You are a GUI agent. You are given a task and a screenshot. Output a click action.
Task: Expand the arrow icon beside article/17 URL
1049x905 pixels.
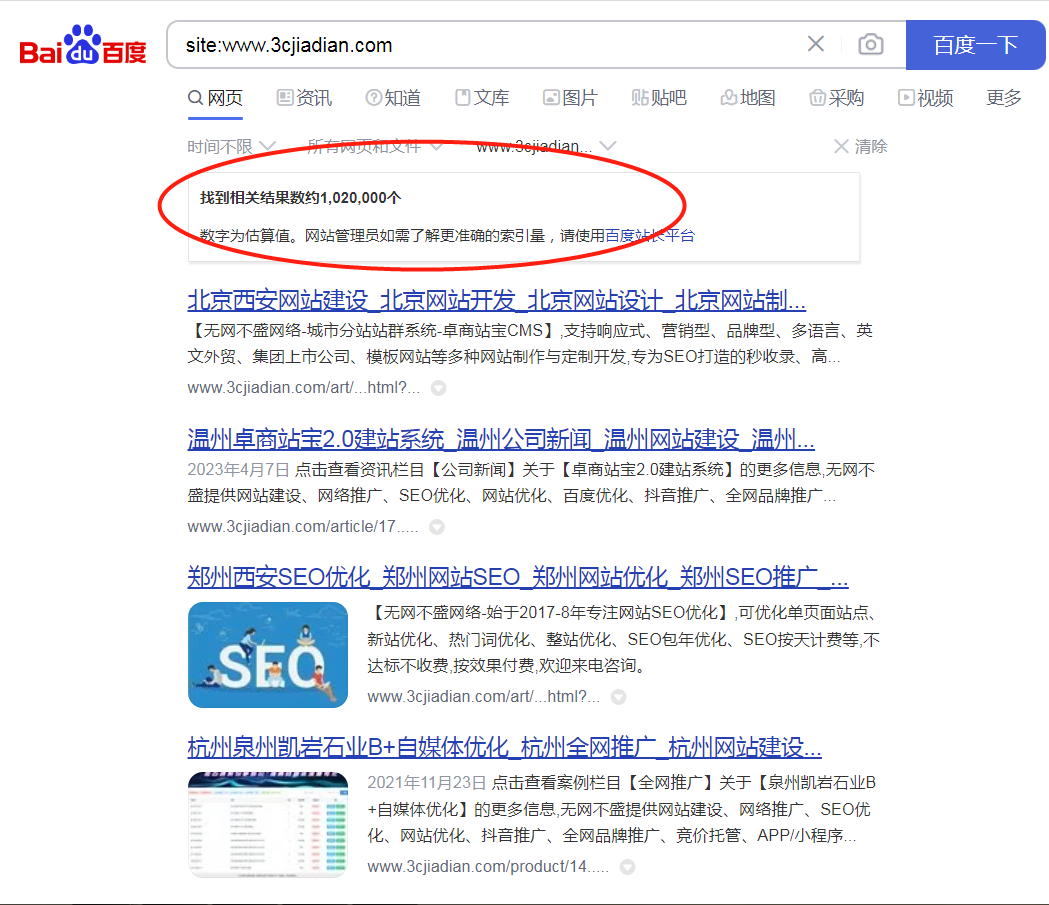click(x=437, y=527)
